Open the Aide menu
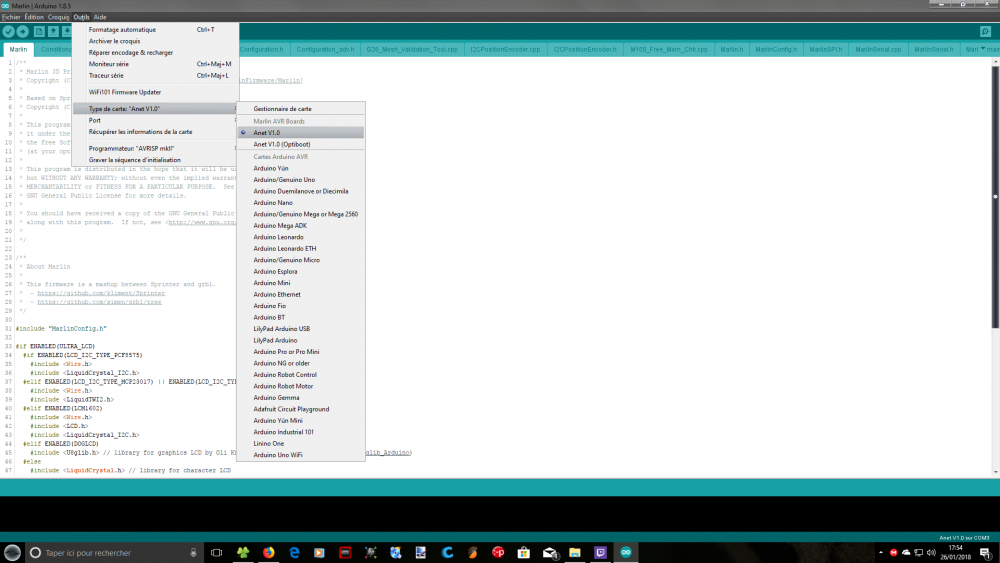 (x=100, y=17)
